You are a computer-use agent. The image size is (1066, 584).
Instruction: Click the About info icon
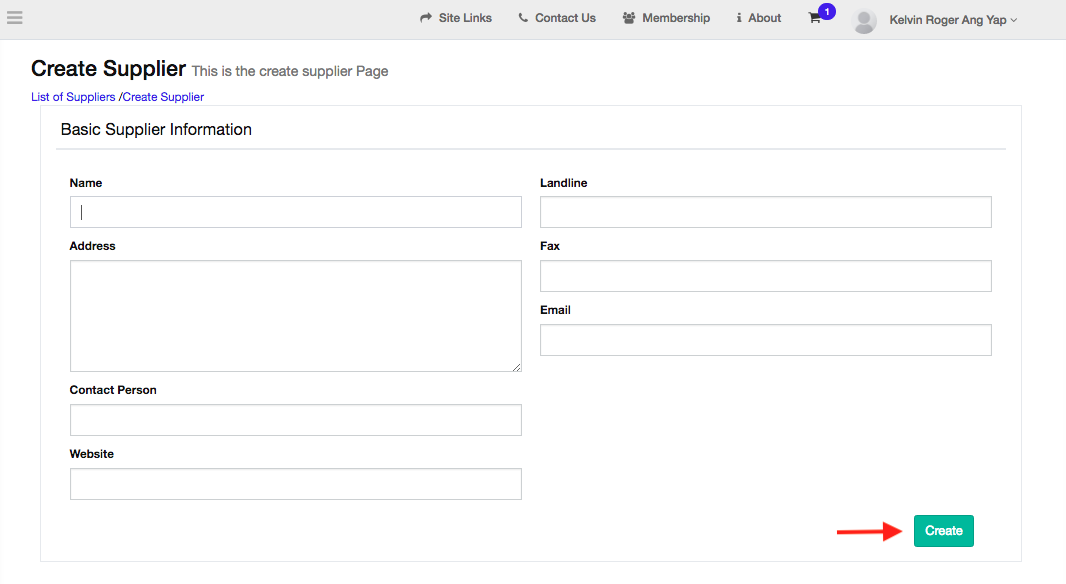(739, 18)
